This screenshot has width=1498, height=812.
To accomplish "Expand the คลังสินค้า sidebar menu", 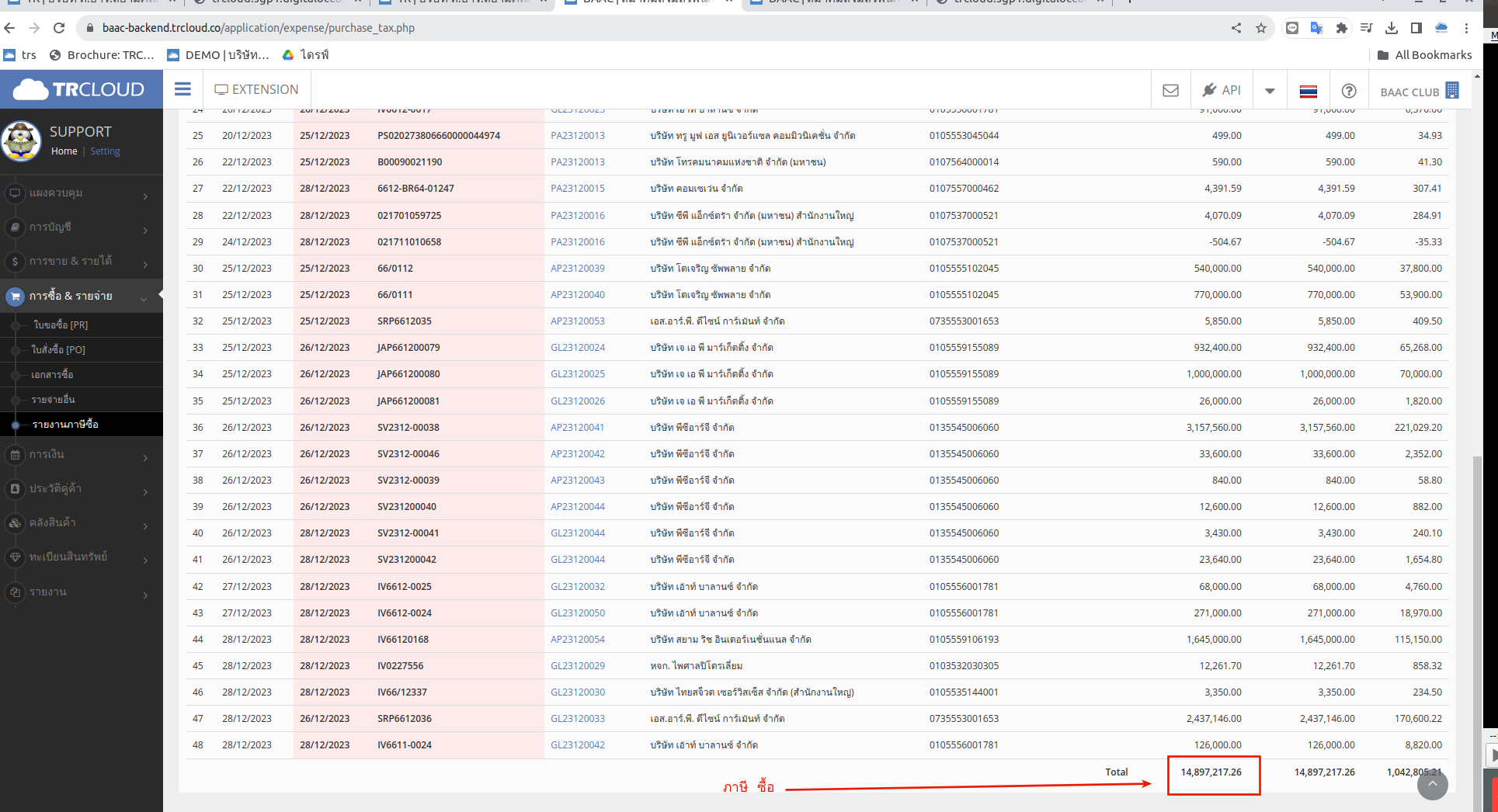I will pos(82,522).
